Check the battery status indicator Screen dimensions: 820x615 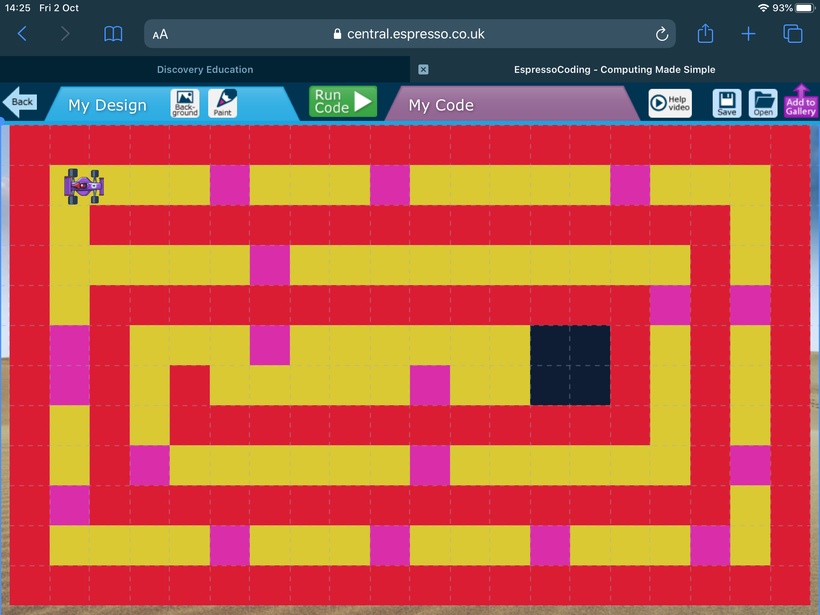tap(805, 8)
